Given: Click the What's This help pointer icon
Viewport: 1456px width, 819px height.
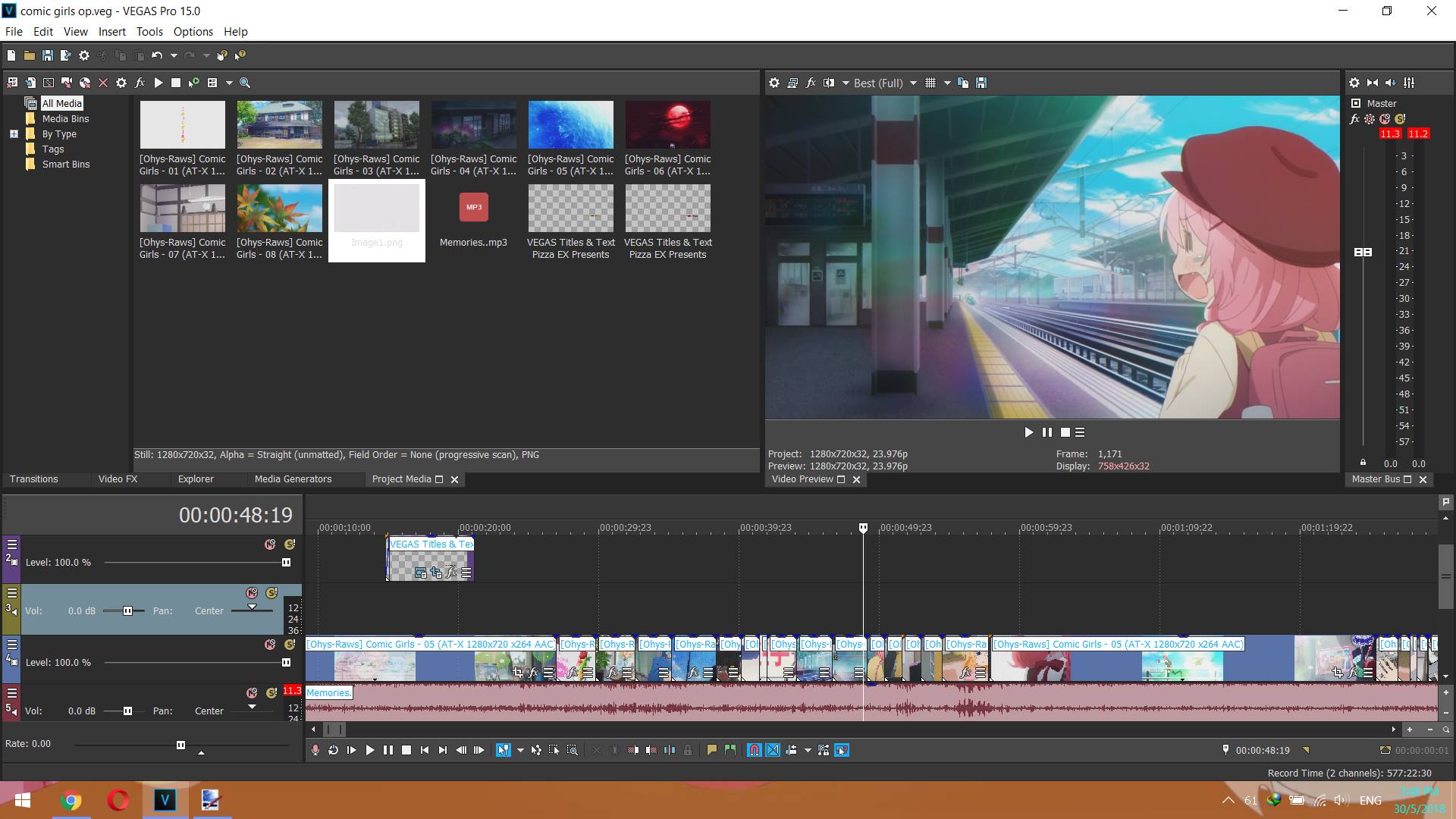Looking at the screenshot, I should coord(240,55).
